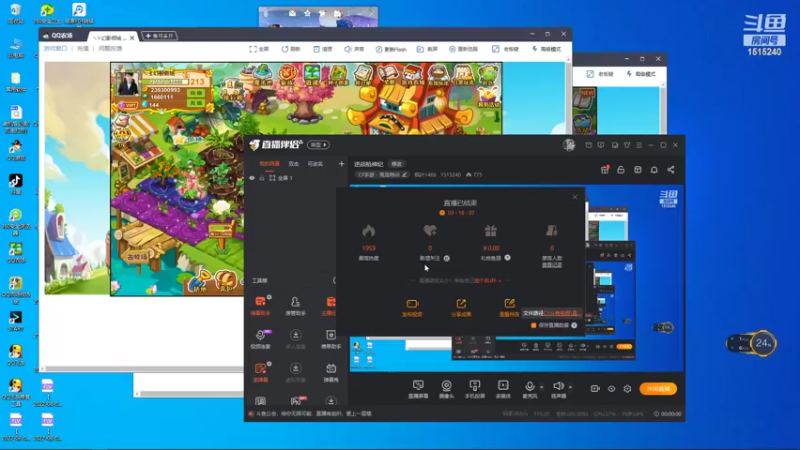Click the 查看记录 link under kicked users
The height and width of the screenshot is (450, 800).
click(x=552, y=265)
